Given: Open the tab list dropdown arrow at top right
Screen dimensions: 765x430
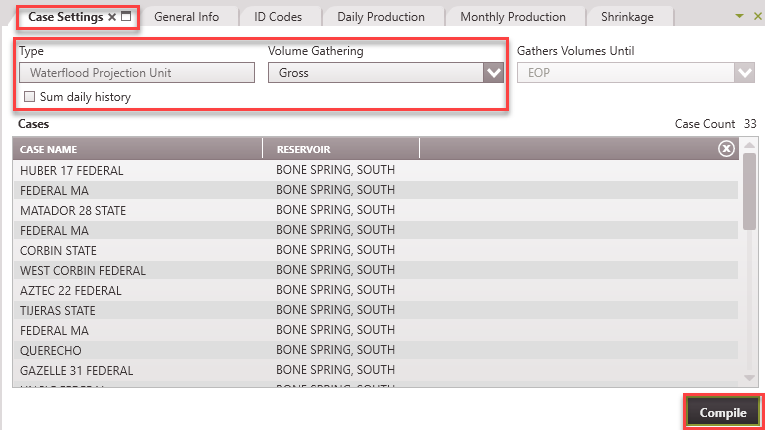Looking at the screenshot, I should (x=739, y=16).
